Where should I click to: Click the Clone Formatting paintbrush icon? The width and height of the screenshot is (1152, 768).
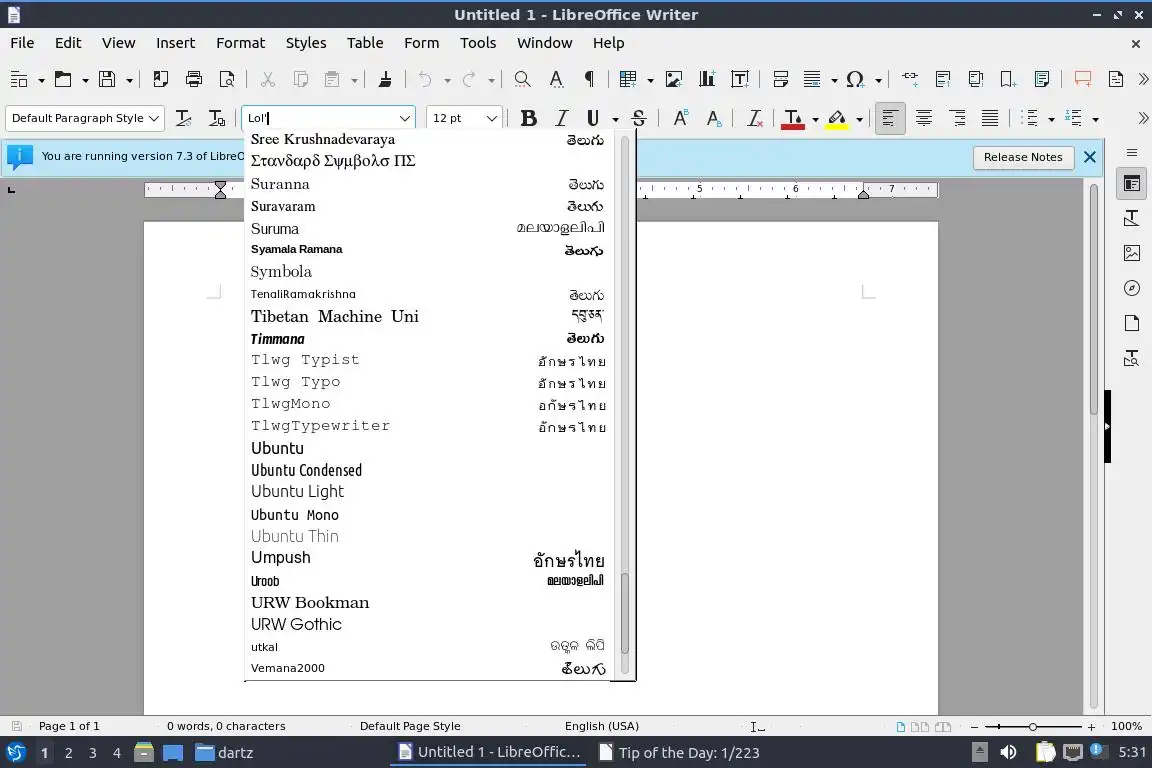pyautogui.click(x=385, y=79)
